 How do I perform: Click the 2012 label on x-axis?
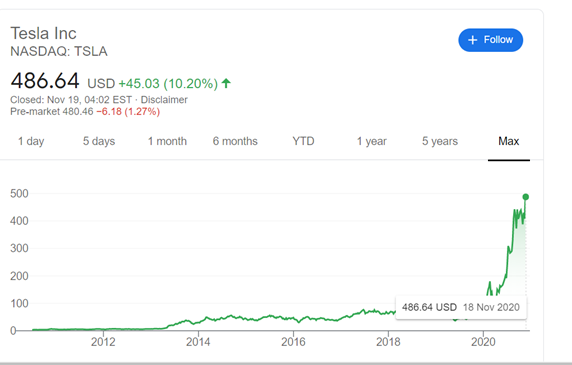pyautogui.click(x=103, y=342)
